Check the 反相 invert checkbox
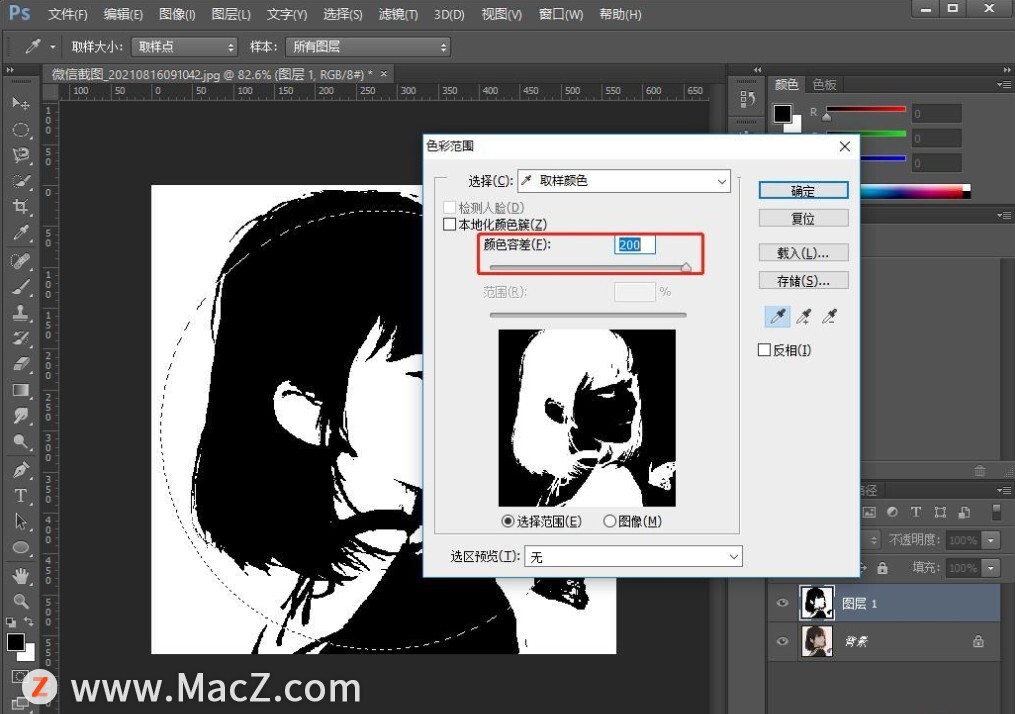1015x714 pixels. point(764,350)
